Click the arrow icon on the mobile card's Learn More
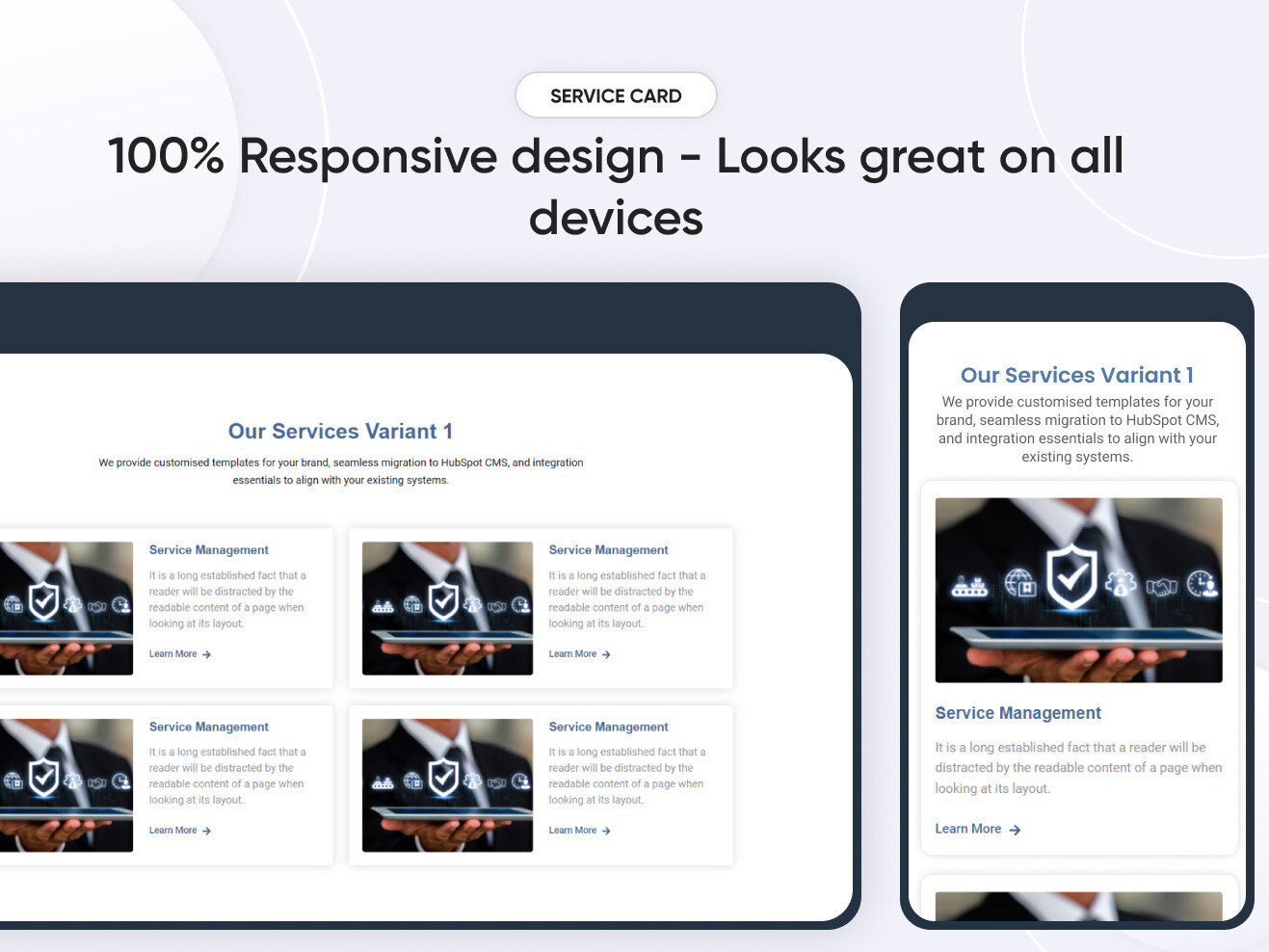 (x=1015, y=830)
